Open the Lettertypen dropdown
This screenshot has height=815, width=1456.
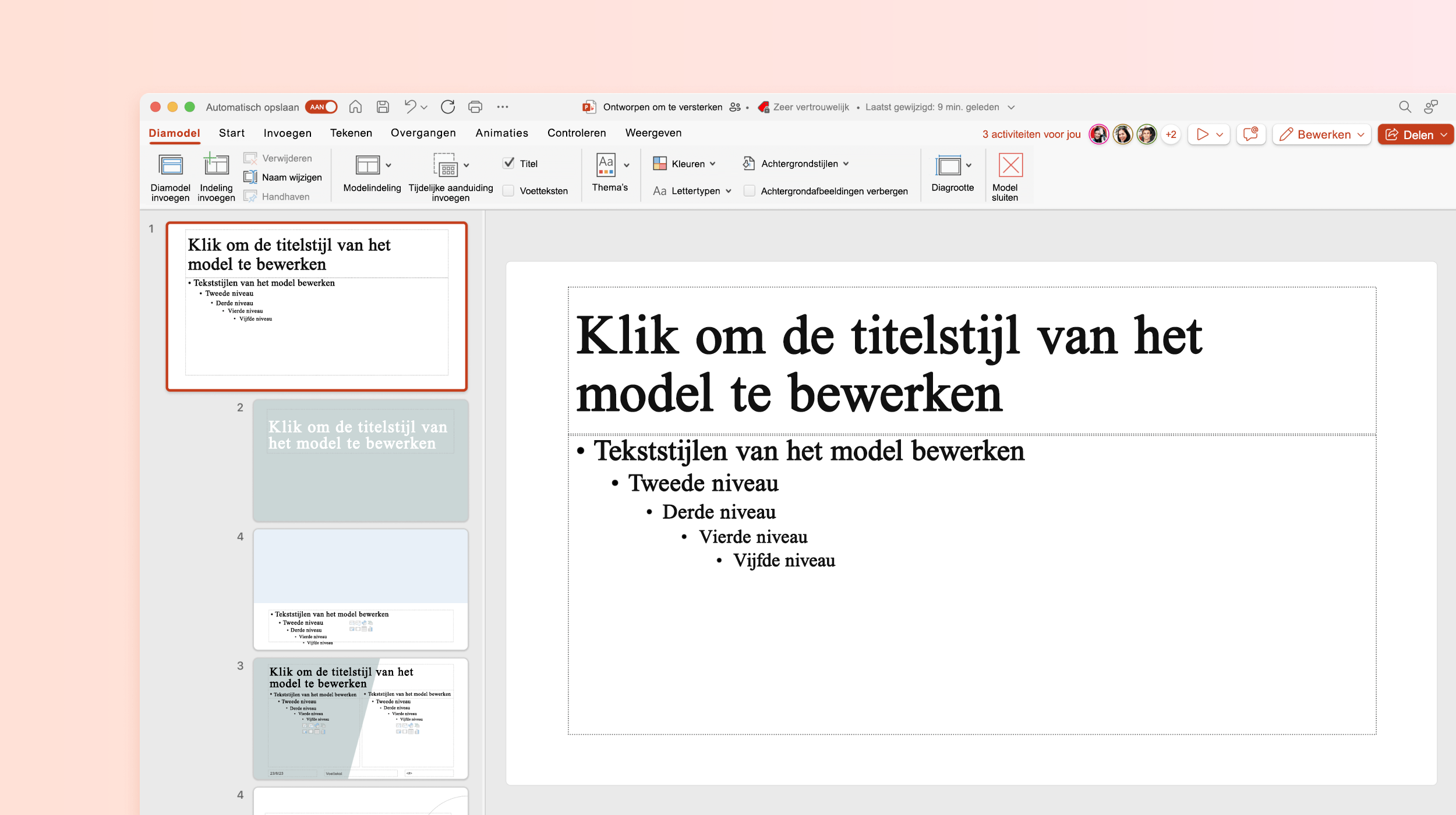coord(692,191)
